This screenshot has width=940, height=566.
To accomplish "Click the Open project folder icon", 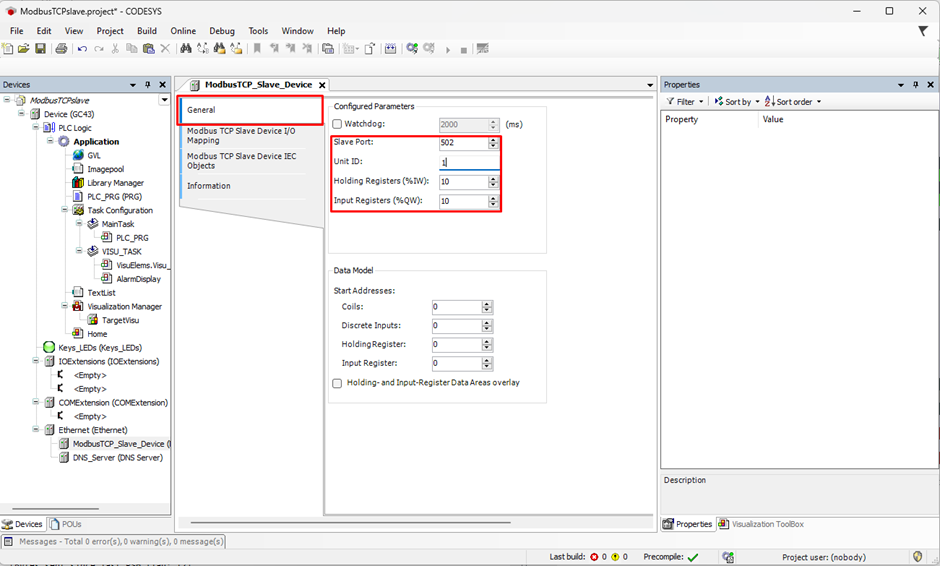I will pyautogui.click(x=23, y=49).
